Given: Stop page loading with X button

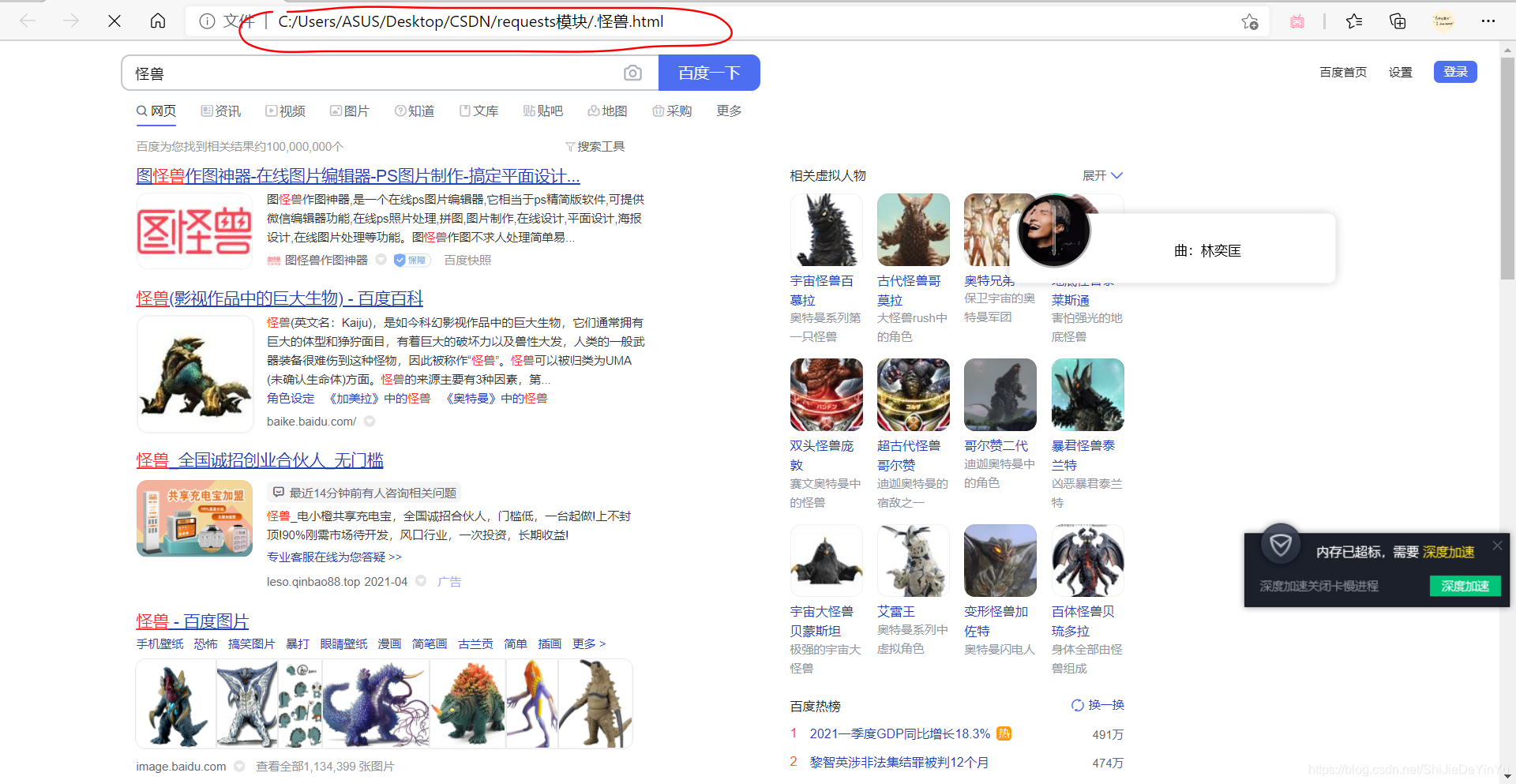Looking at the screenshot, I should click(114, 21).
